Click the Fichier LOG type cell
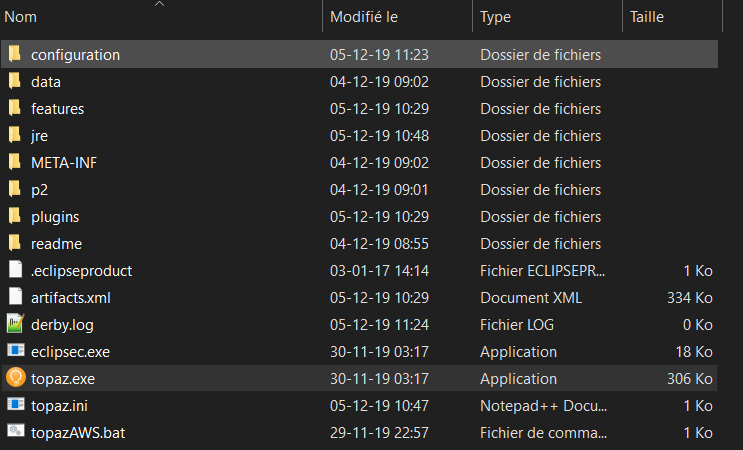The height and width of the screenshot is (450, 743). (517, 325)
